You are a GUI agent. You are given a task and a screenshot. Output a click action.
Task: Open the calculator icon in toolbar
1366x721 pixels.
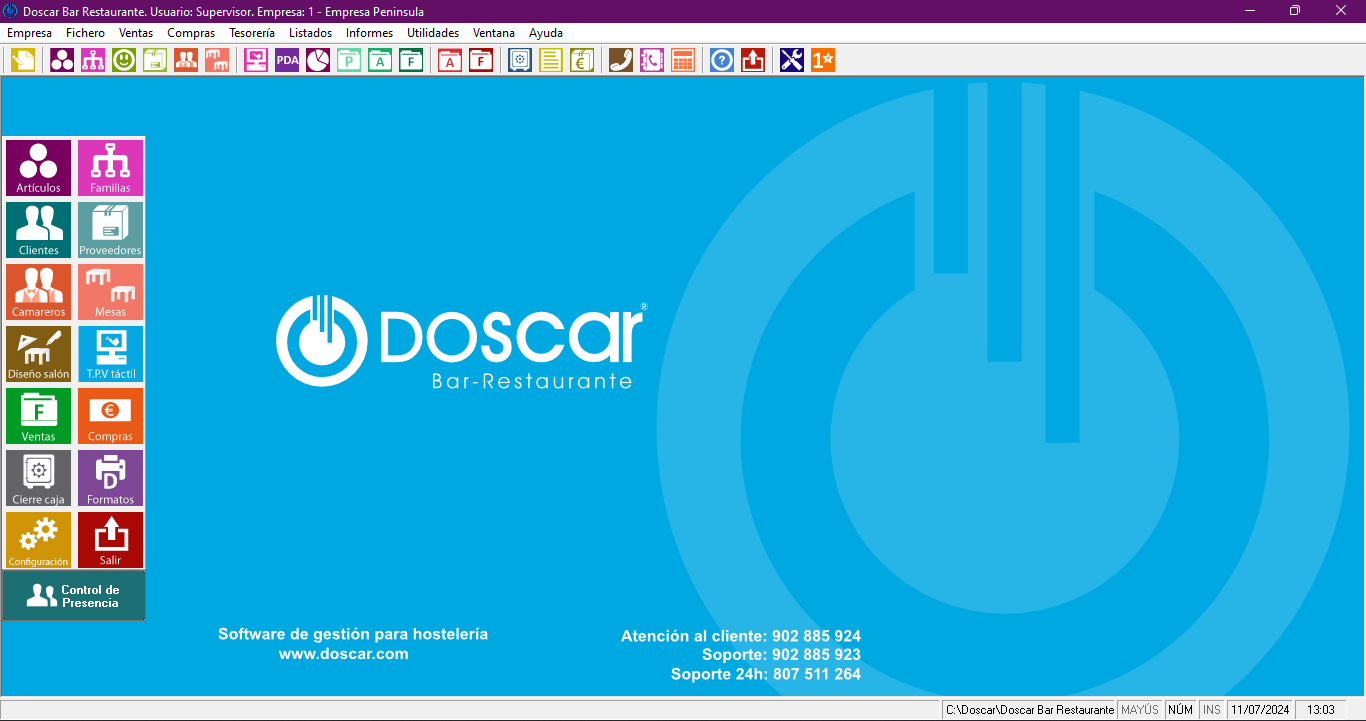[683, 60]
